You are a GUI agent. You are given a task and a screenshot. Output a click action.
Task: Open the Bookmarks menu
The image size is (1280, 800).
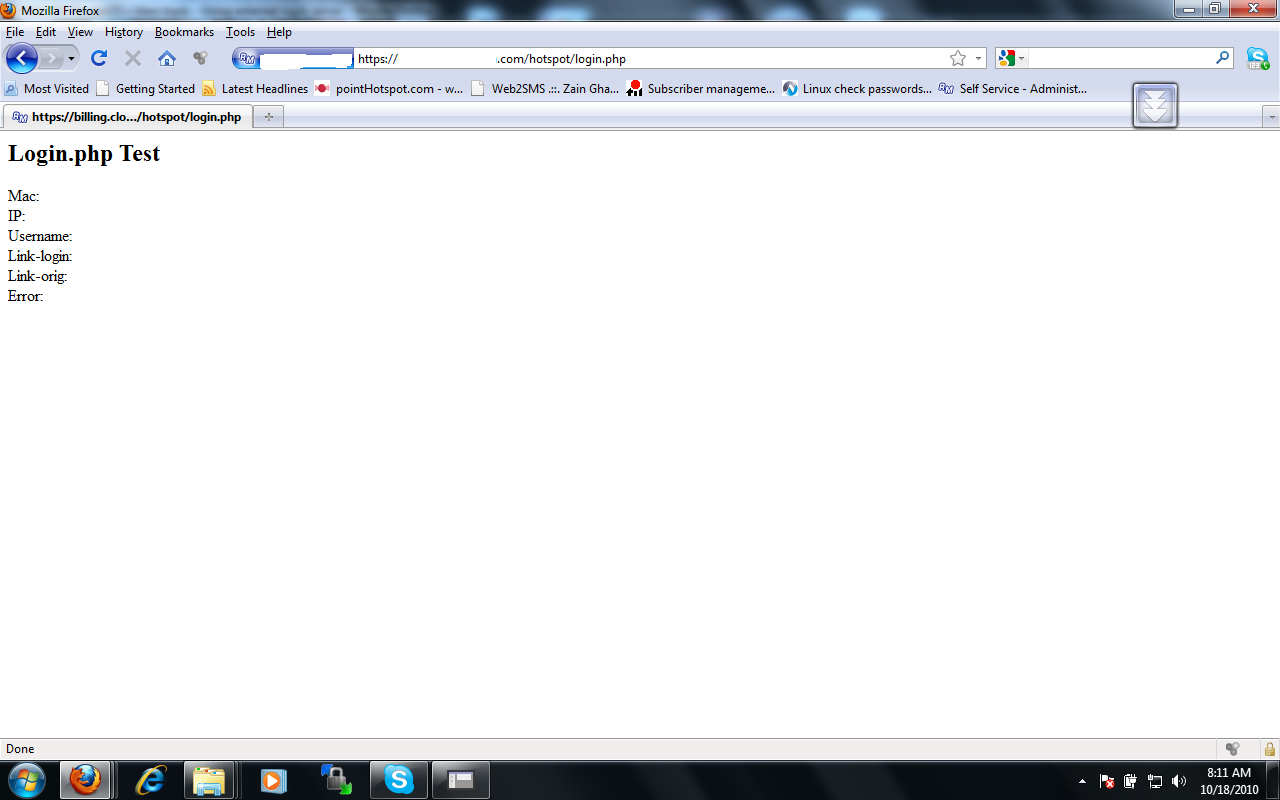coord(184,31)
